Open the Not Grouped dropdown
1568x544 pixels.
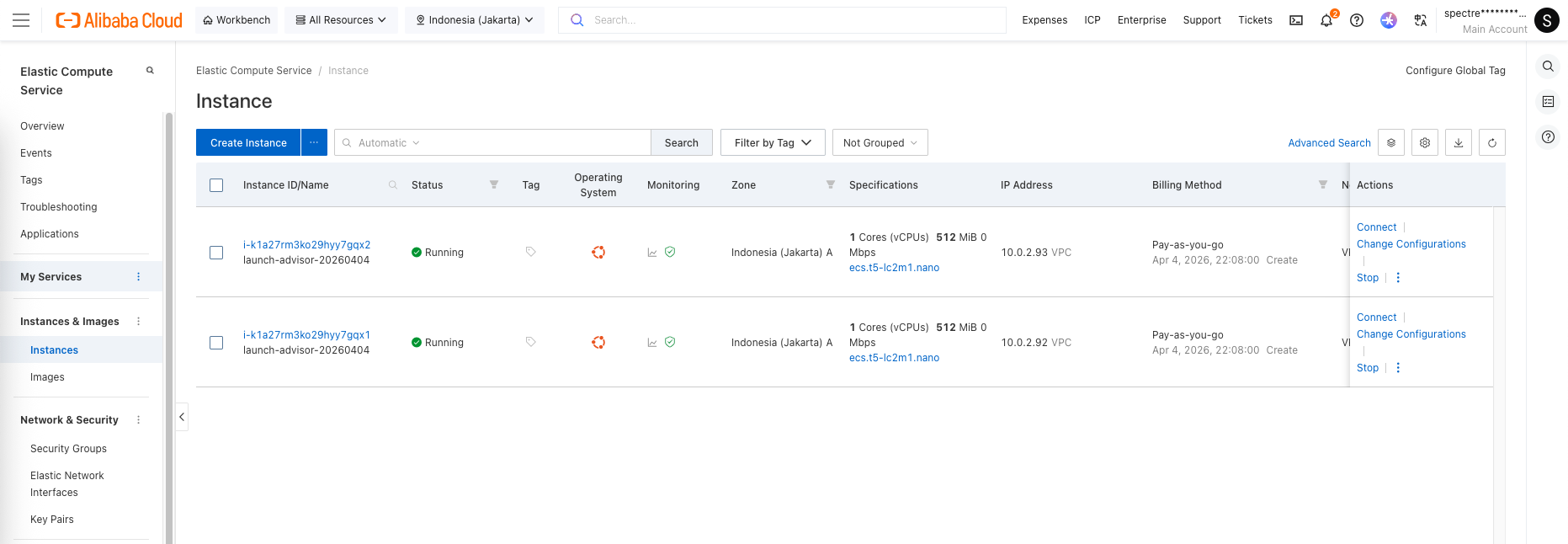click(x=880, y=142)
